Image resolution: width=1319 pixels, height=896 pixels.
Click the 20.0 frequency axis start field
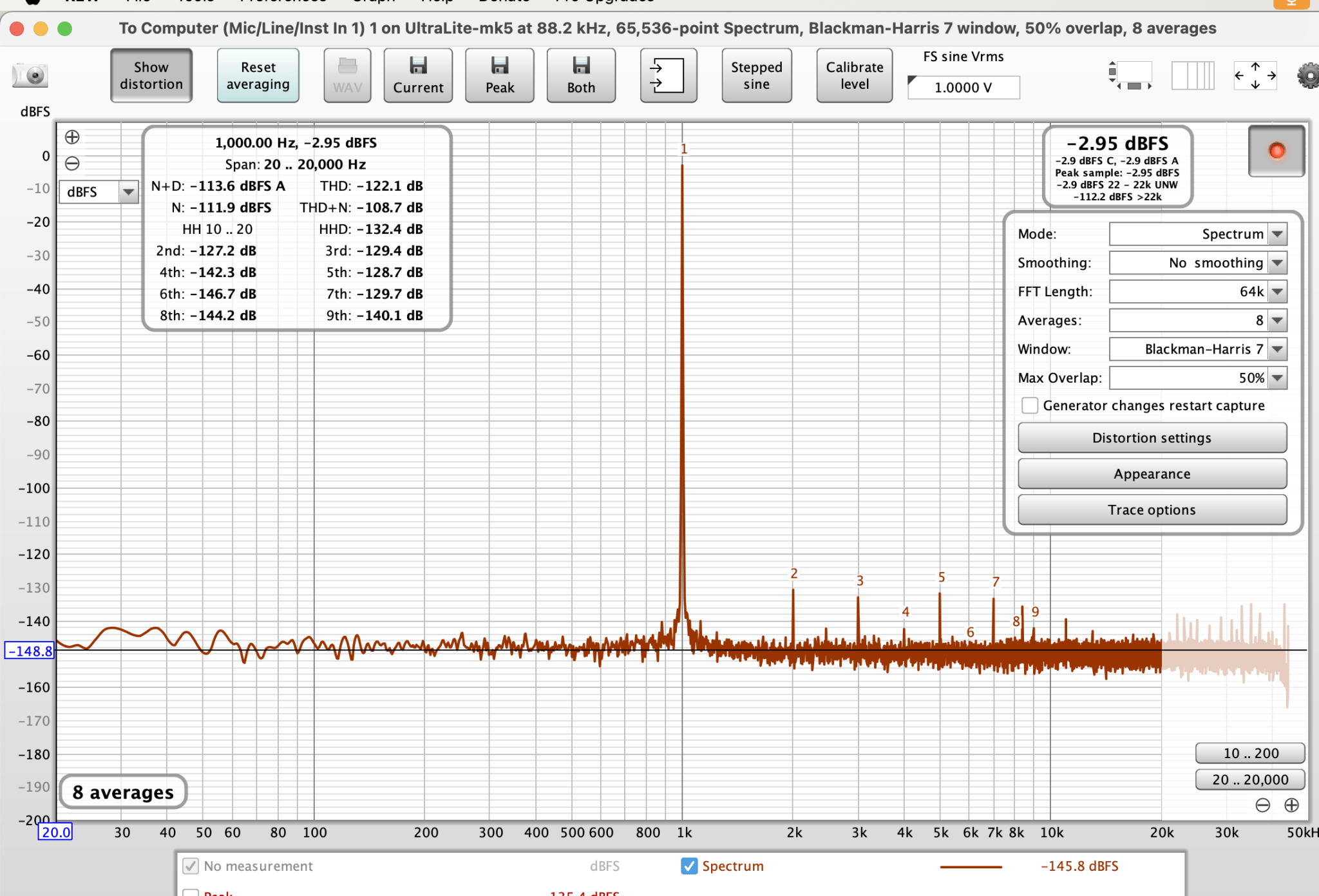tap(56, 832)
